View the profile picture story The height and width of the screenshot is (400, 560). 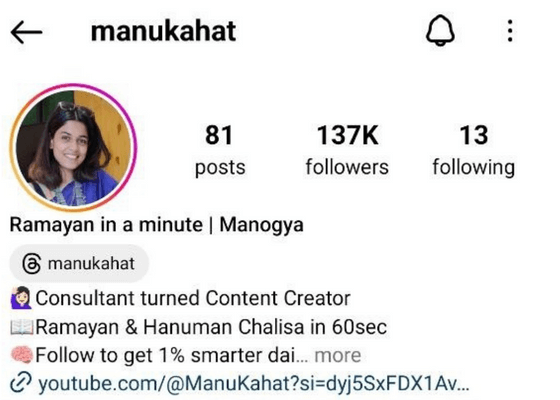73,148
